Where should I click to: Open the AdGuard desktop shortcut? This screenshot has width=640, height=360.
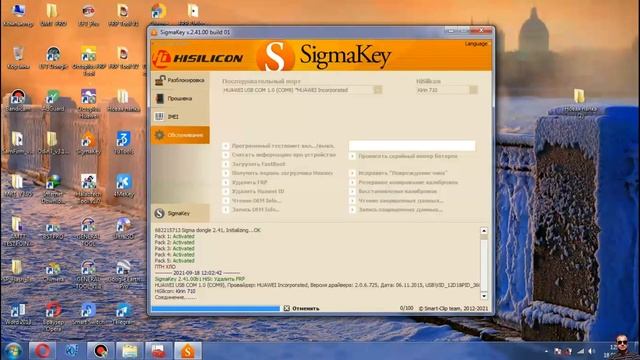(53, 100)
